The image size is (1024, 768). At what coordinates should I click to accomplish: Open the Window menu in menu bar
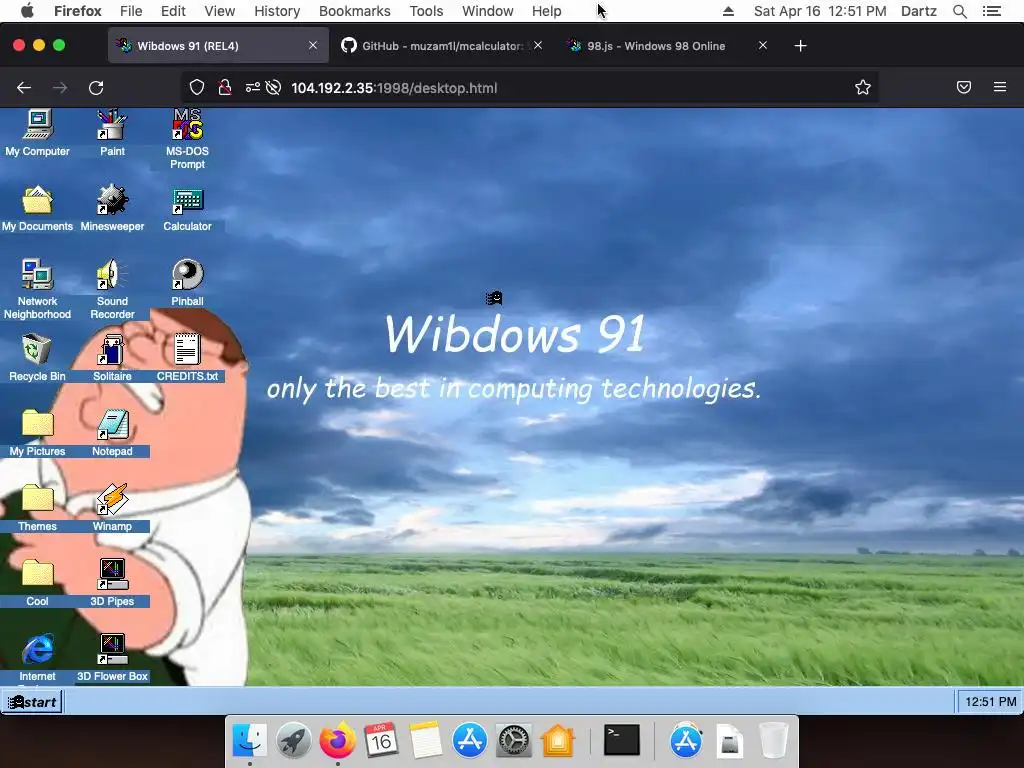point(488,11)
